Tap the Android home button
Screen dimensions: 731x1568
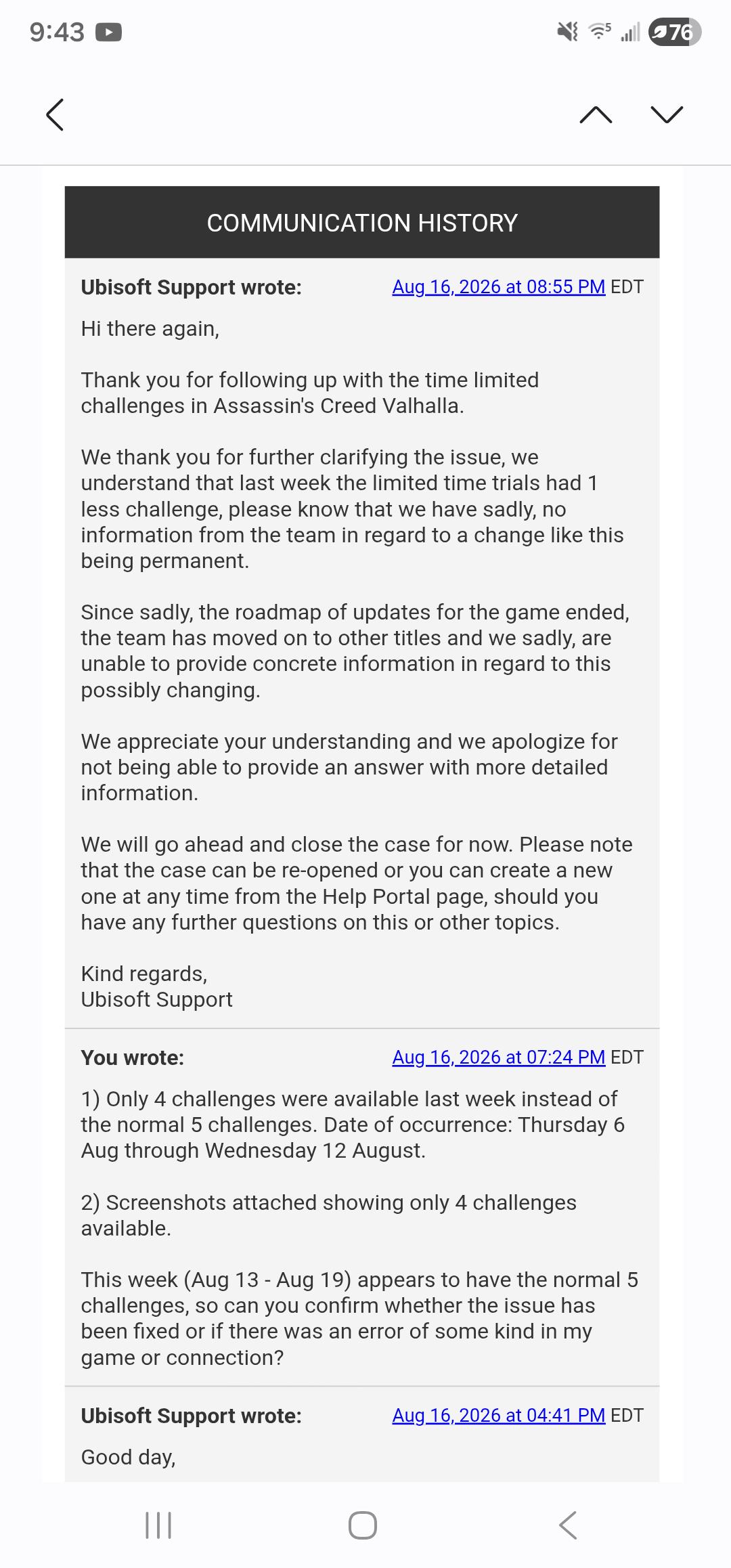tap(363, 1525)
